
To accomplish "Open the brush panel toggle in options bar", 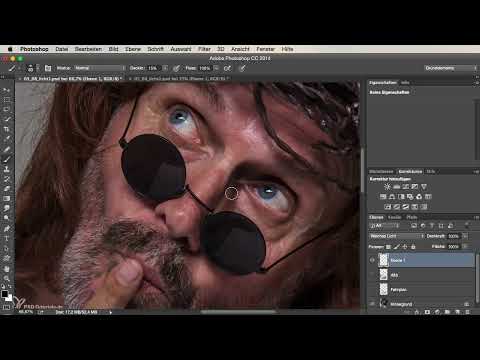I will point(48,68).
